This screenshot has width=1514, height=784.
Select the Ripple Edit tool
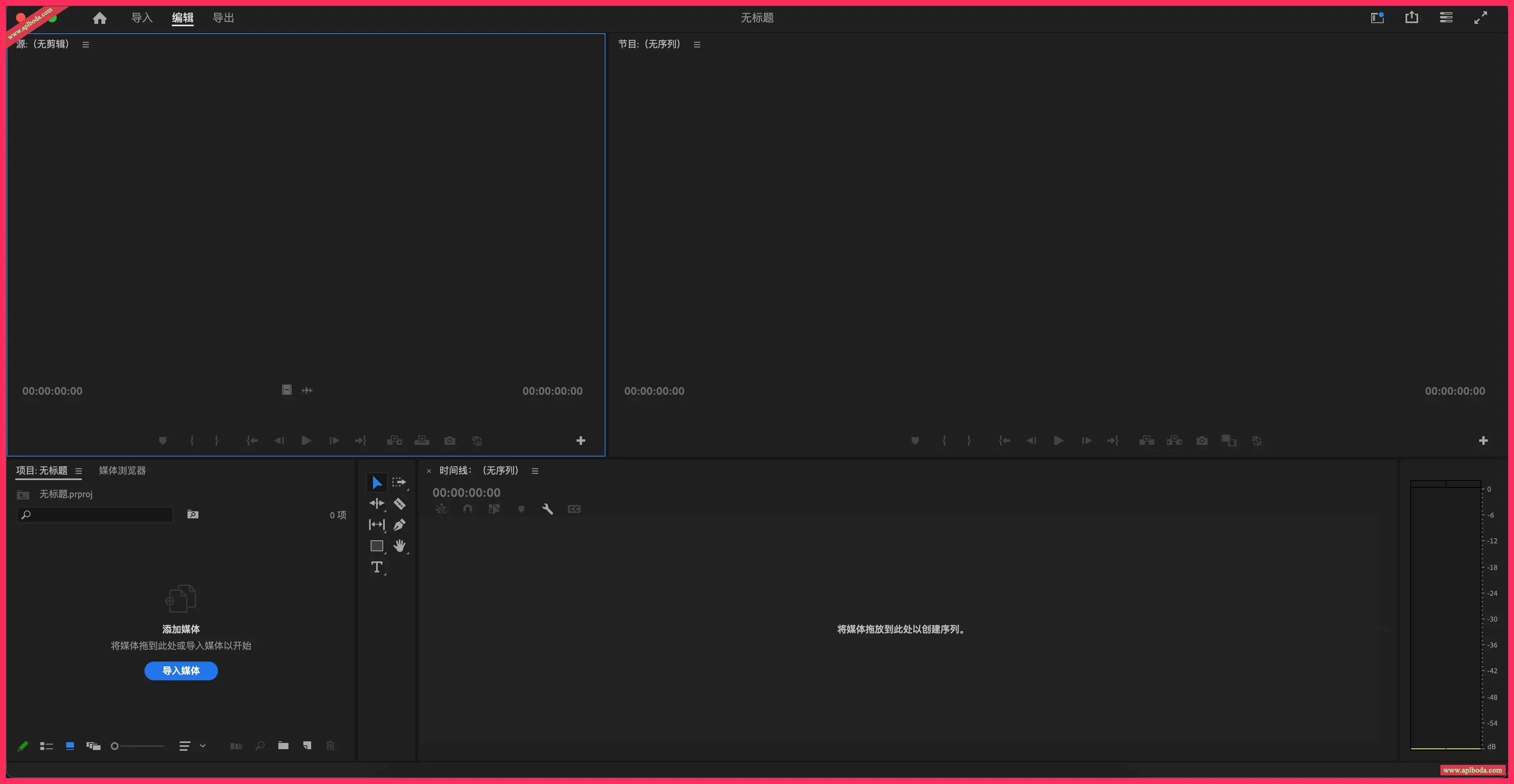coord(377,504)
